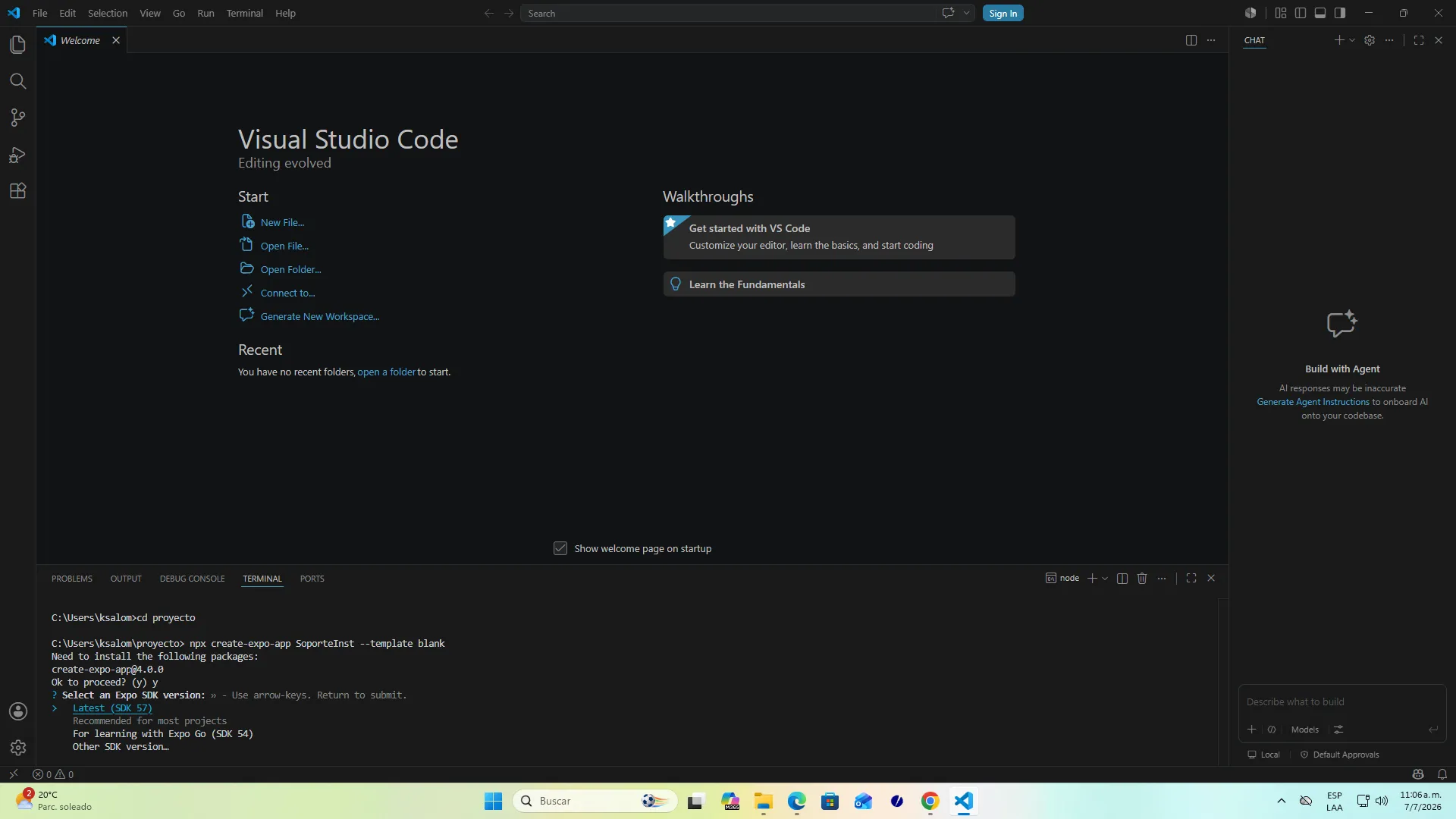Open the weather widget on taskbar
Viewport: 1456px width, 819px height.
tap(55, 801)
